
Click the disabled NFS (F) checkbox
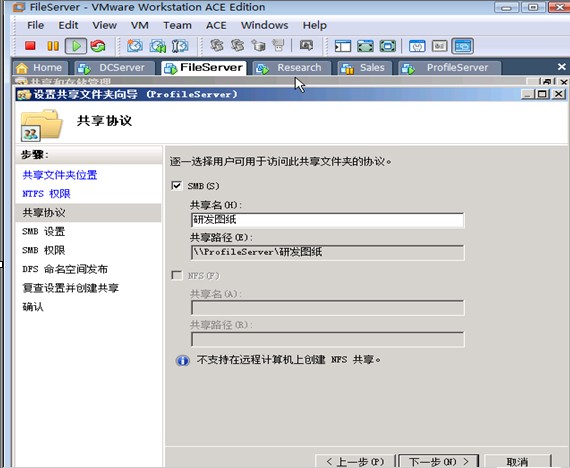pos(177,275)
